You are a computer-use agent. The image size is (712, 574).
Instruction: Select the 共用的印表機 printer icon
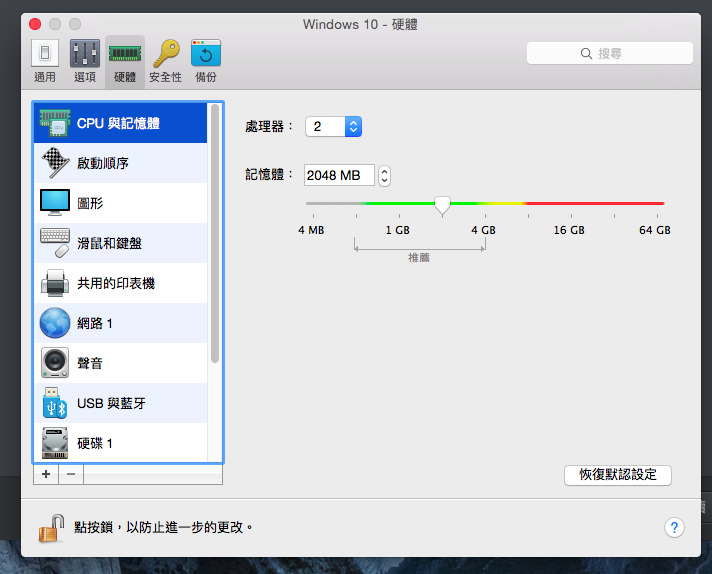point(55,282)
